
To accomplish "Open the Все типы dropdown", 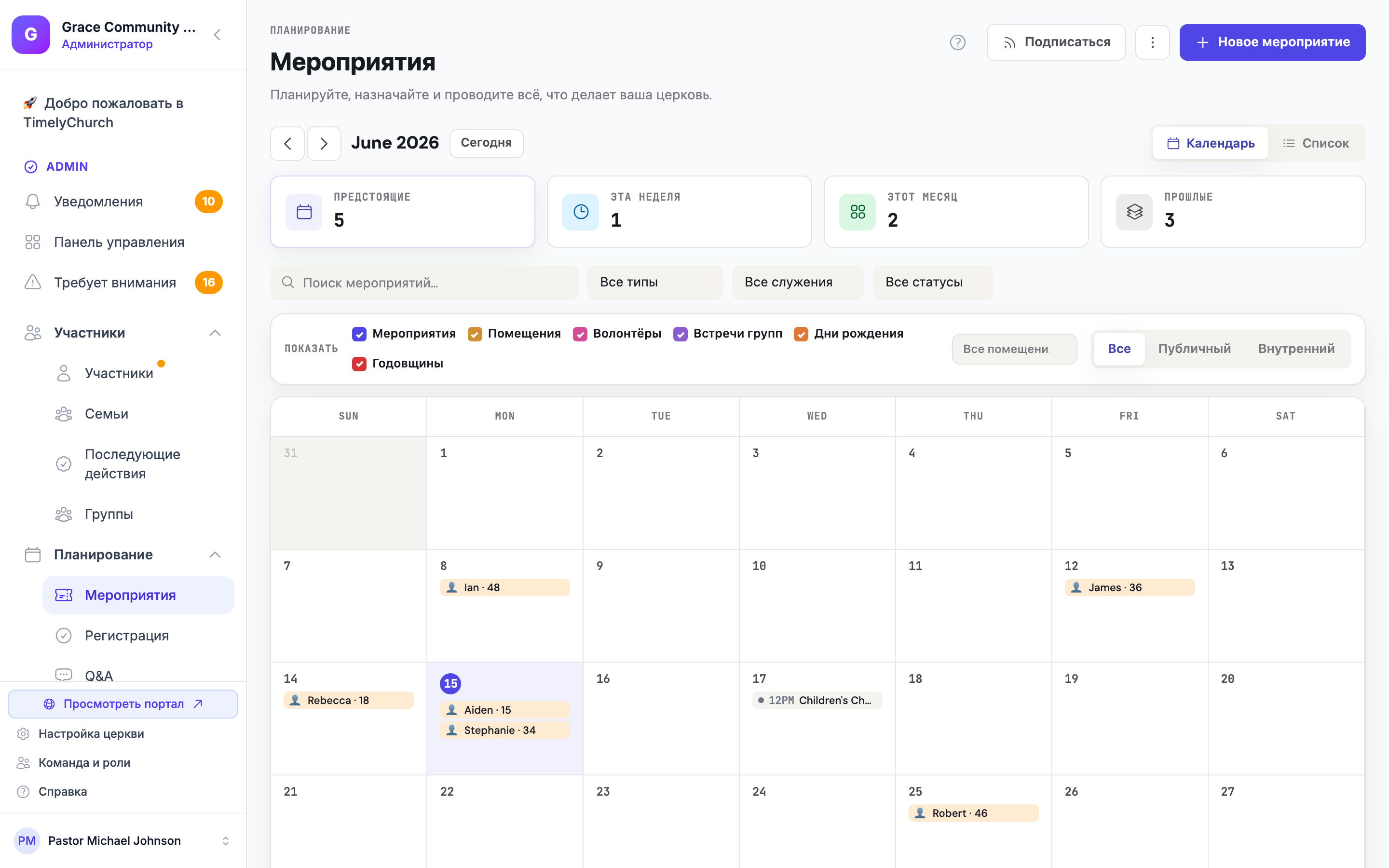I will coord(655,283).
